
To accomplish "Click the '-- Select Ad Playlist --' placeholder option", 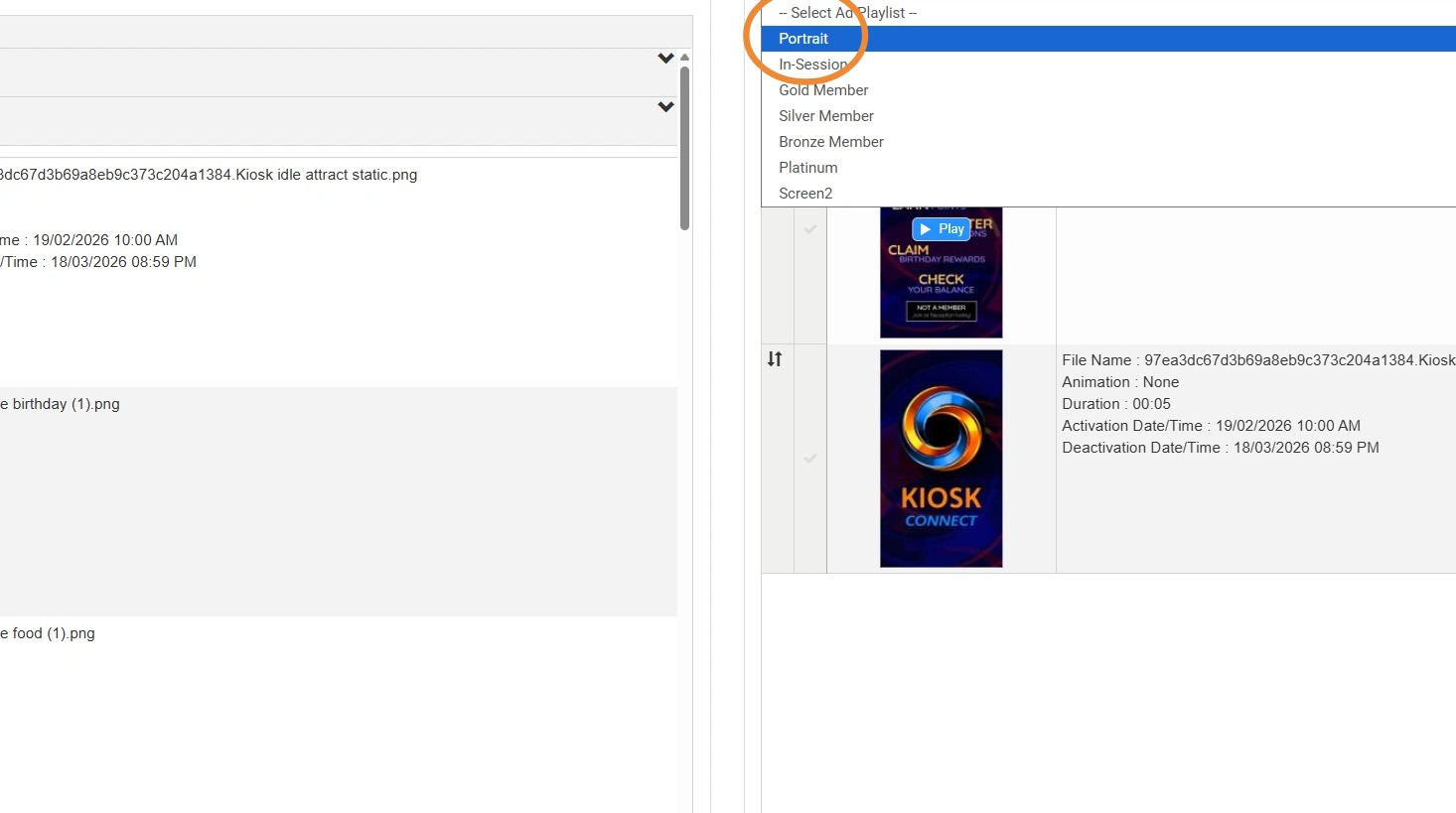I will pyautogui.click(x=1108, y=13).
